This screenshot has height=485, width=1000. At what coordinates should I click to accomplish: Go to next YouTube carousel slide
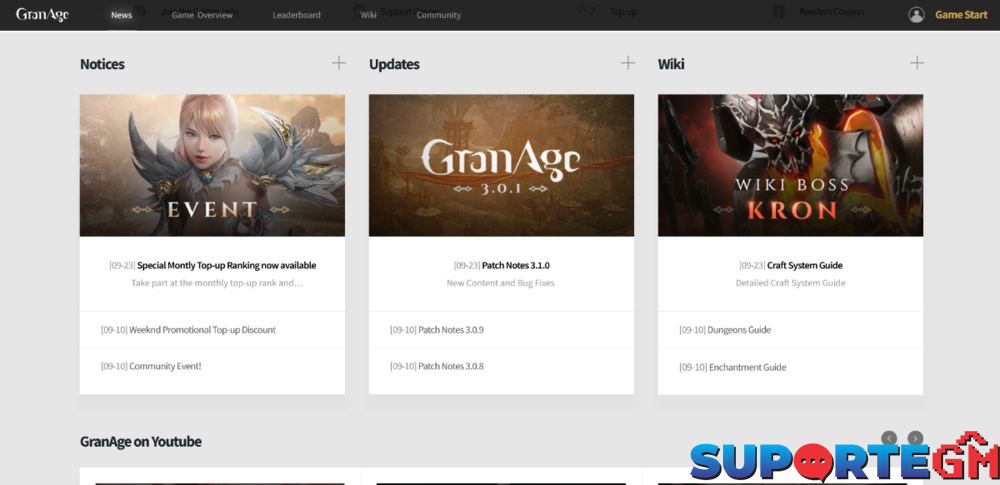click(915, 438)
